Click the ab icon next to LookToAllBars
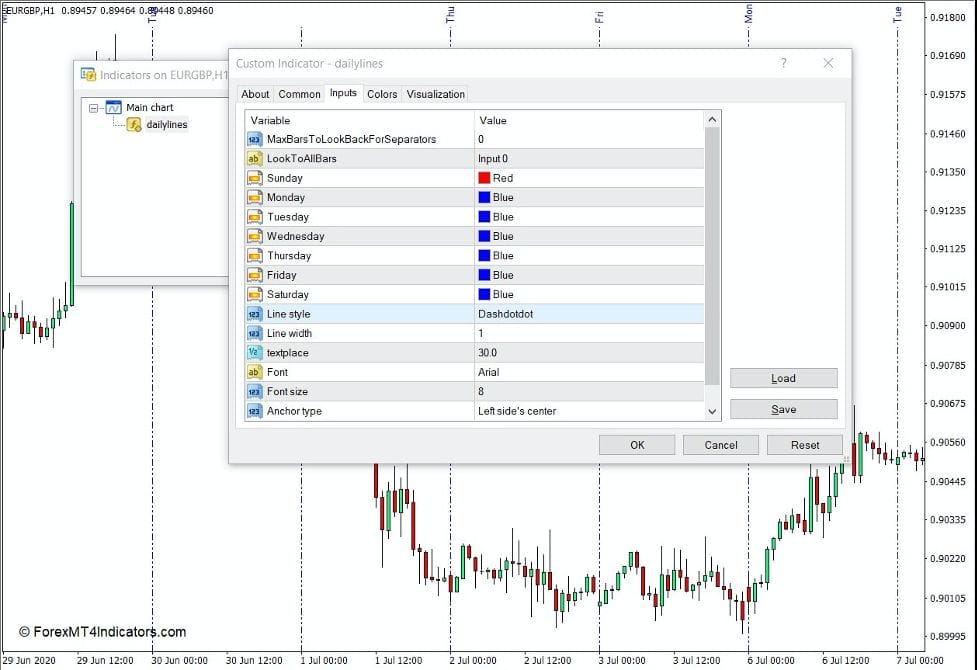Screen dimensions: 977x670 255,159
